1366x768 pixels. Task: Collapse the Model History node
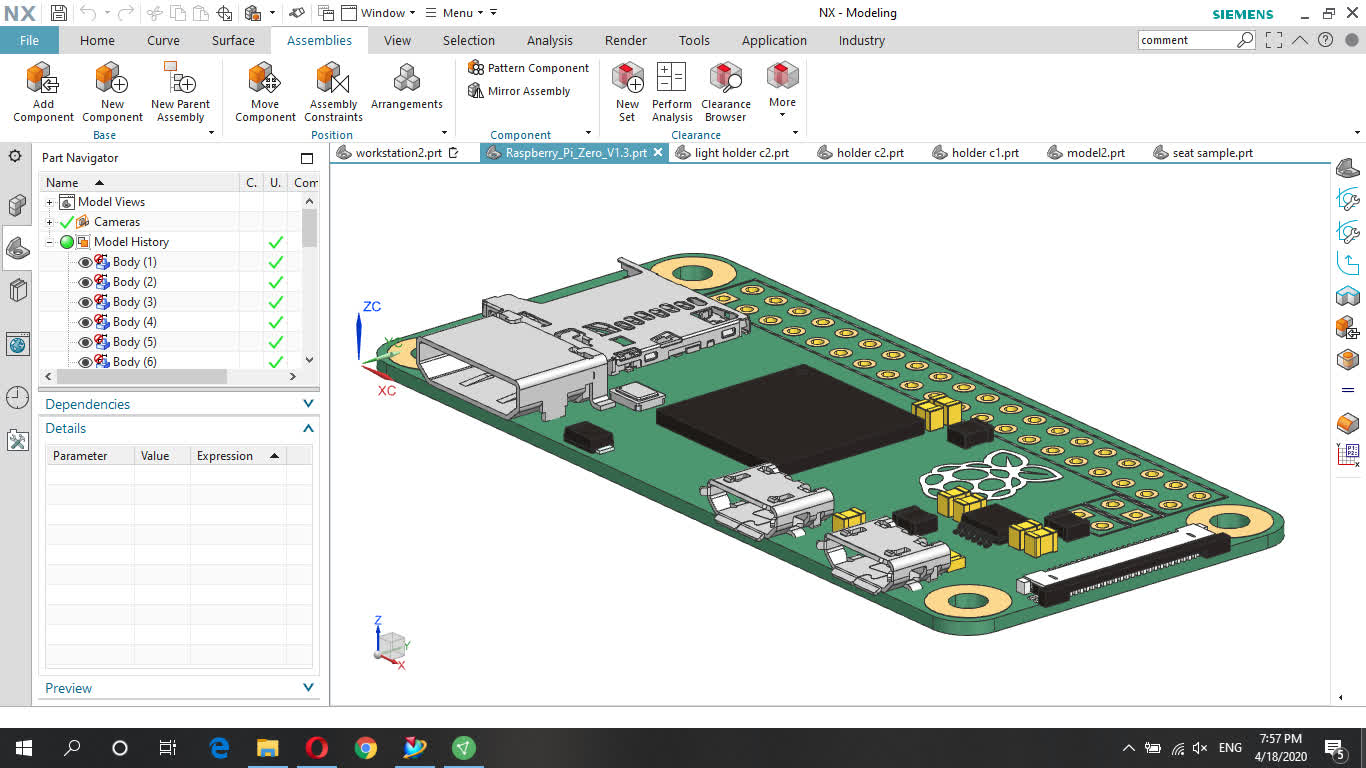pyautogui.click(x=49, y=242)
